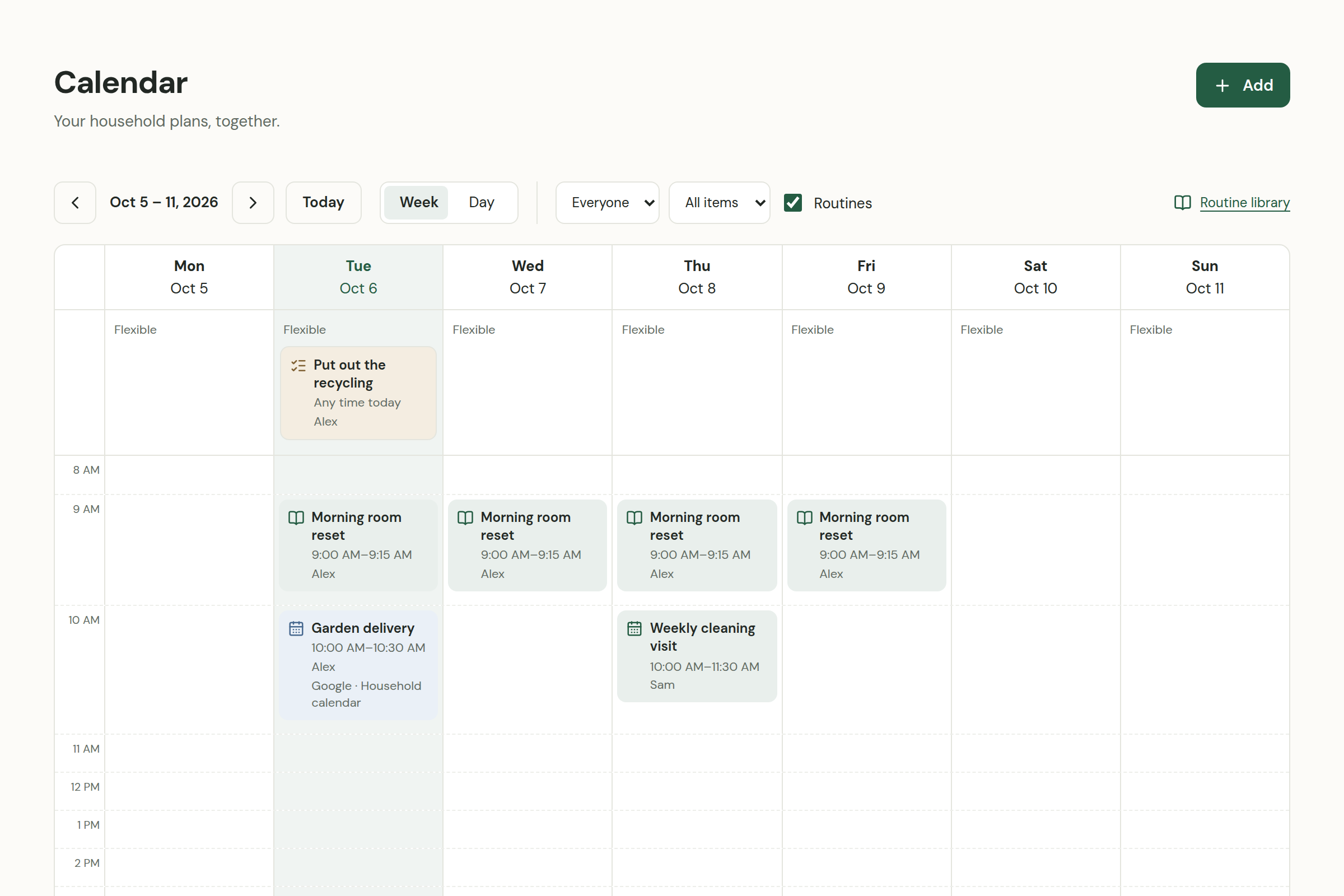Uncheck the Routines checkbox

click(x=792, y=203)
